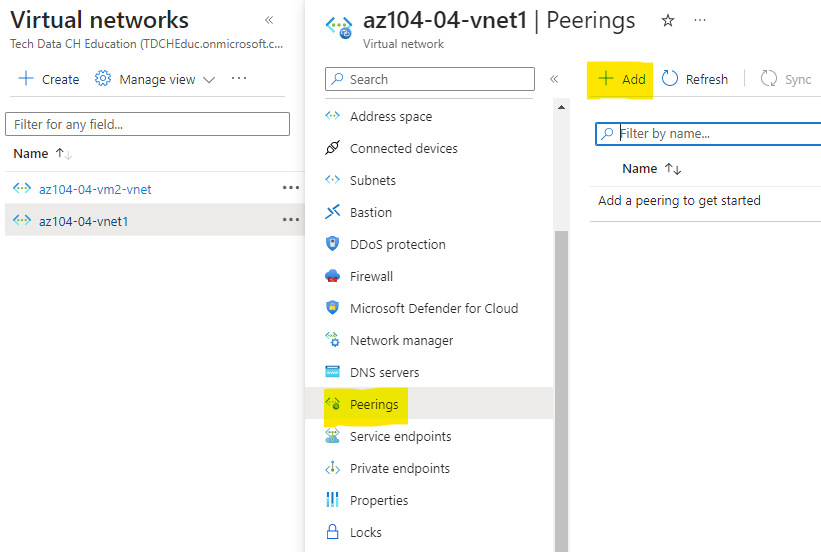Click the Add button label
This screenshot has height=552, width=821.
pos(634,79)
